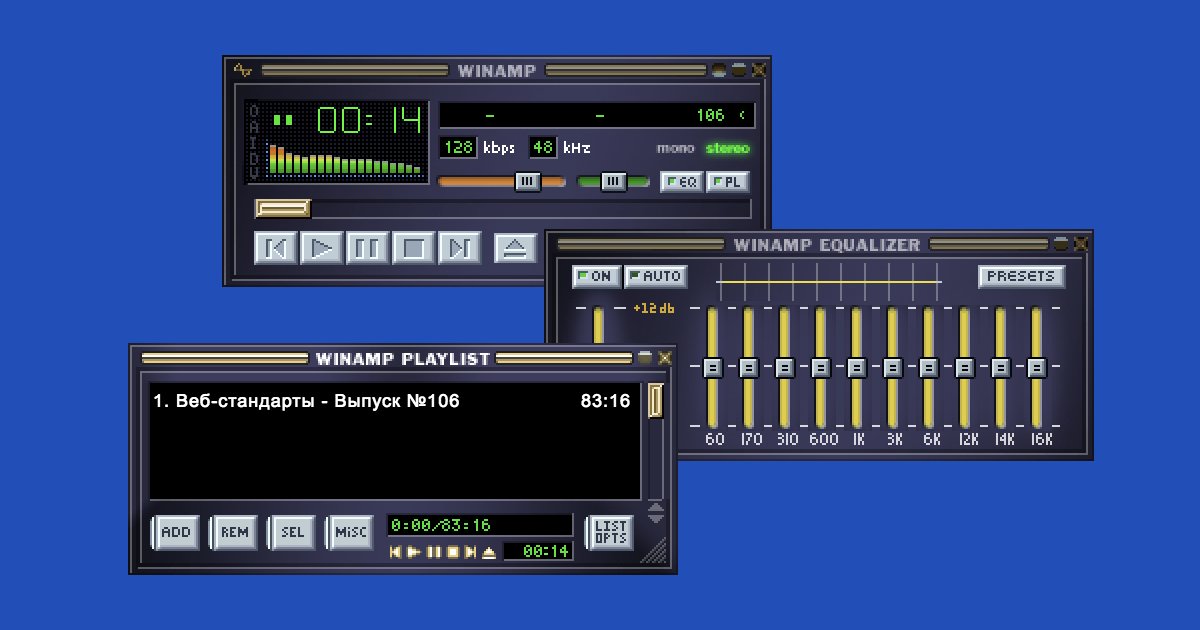Image resolution: width=1200 pixels, height=630 pixels.
Task: Click the playlist 0:00/83:16 selection time display
Action: coord(480,525)
